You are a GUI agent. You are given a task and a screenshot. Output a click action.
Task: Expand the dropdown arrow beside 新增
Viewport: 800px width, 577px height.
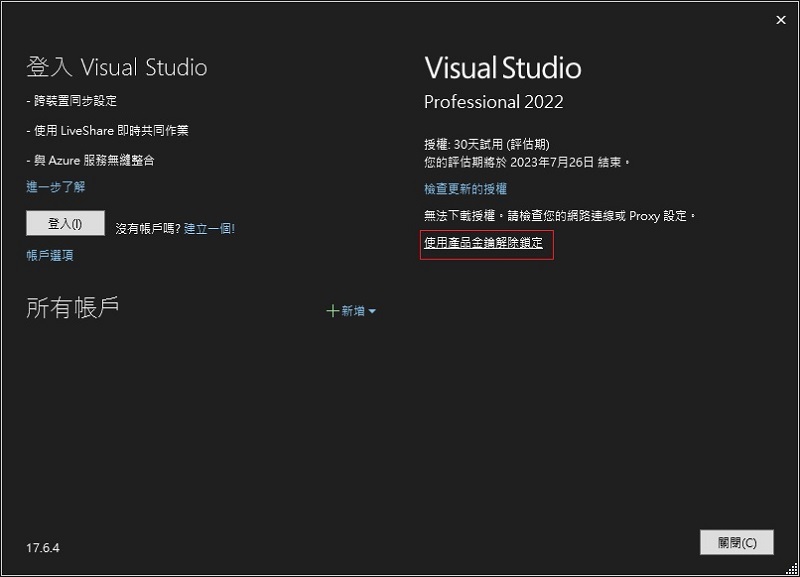click(x=371, y=311)
